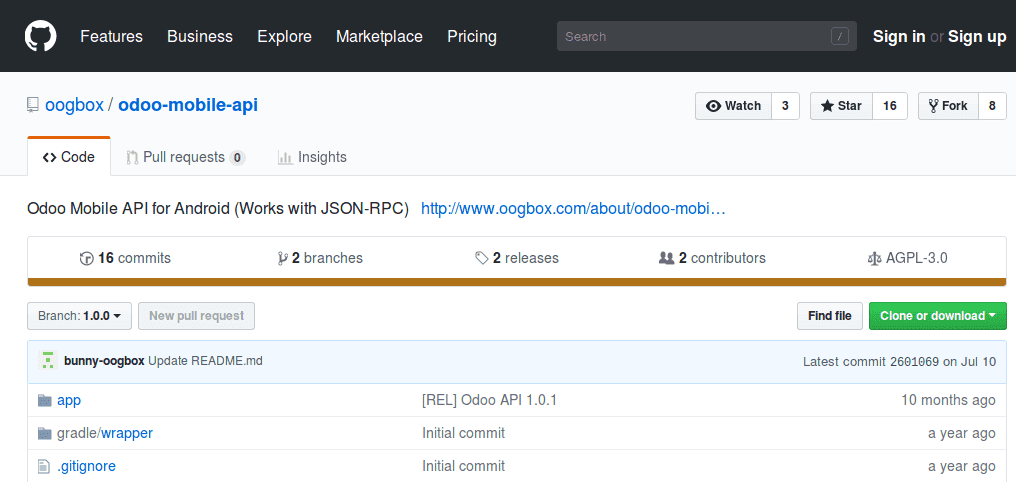Open the oogbox.com about link

point(573,209)
